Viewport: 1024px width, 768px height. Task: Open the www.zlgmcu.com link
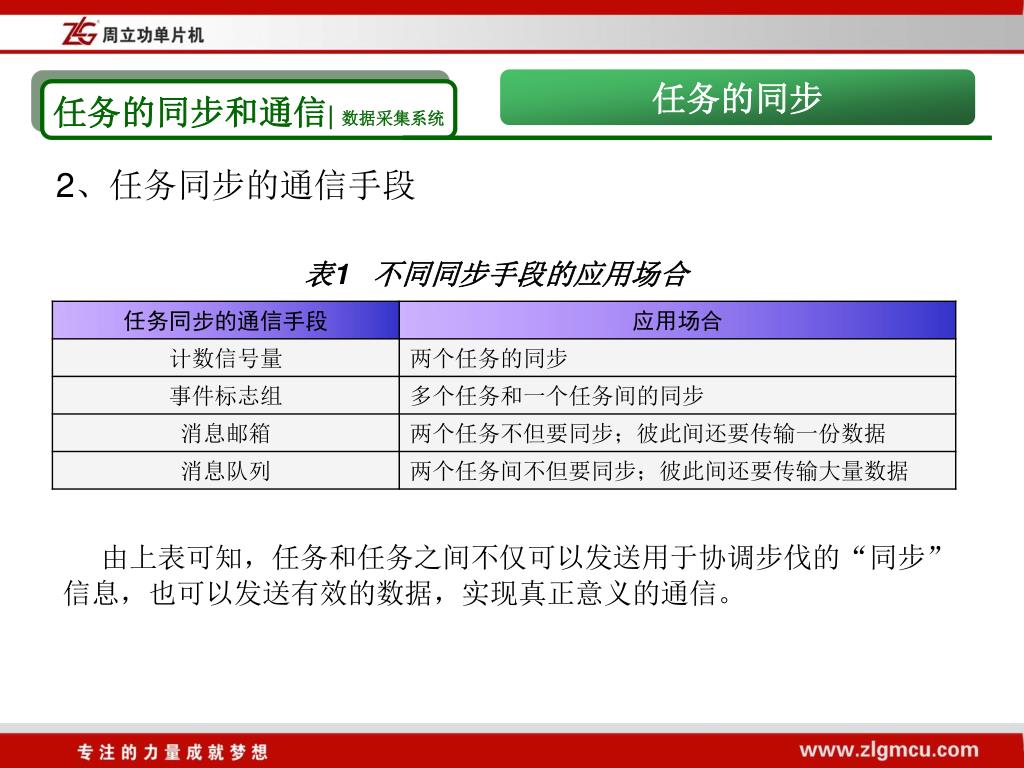pyautogui.click(x=889, y=750)
